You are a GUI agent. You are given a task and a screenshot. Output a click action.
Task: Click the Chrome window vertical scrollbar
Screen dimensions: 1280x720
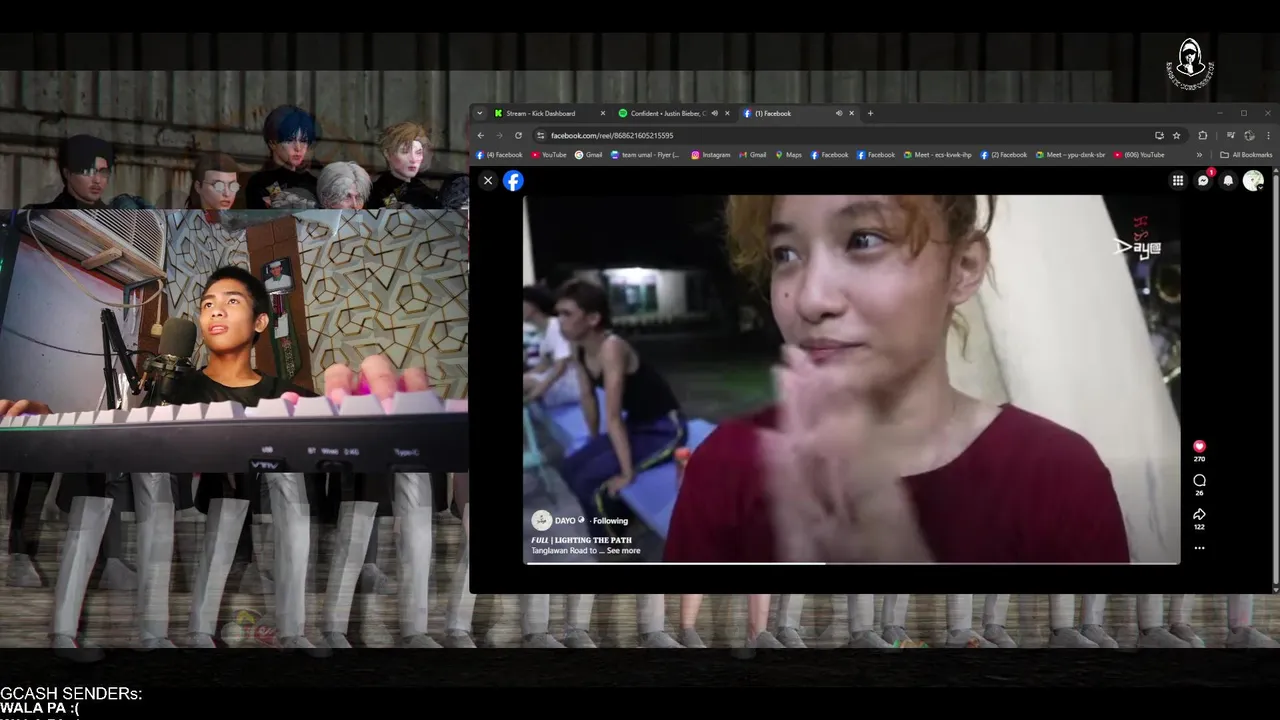coord(1275,380)
